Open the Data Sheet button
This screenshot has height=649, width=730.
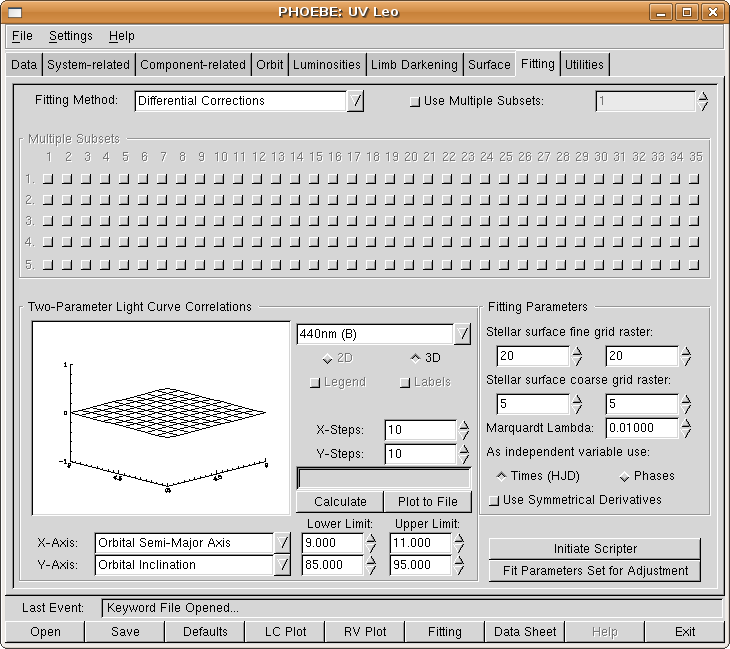click(525, 632)
